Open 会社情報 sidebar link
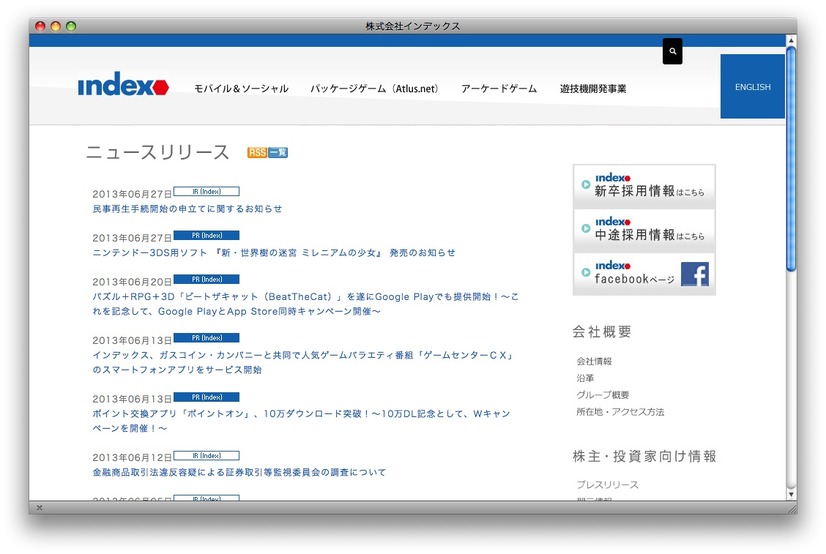 (594, 361)
